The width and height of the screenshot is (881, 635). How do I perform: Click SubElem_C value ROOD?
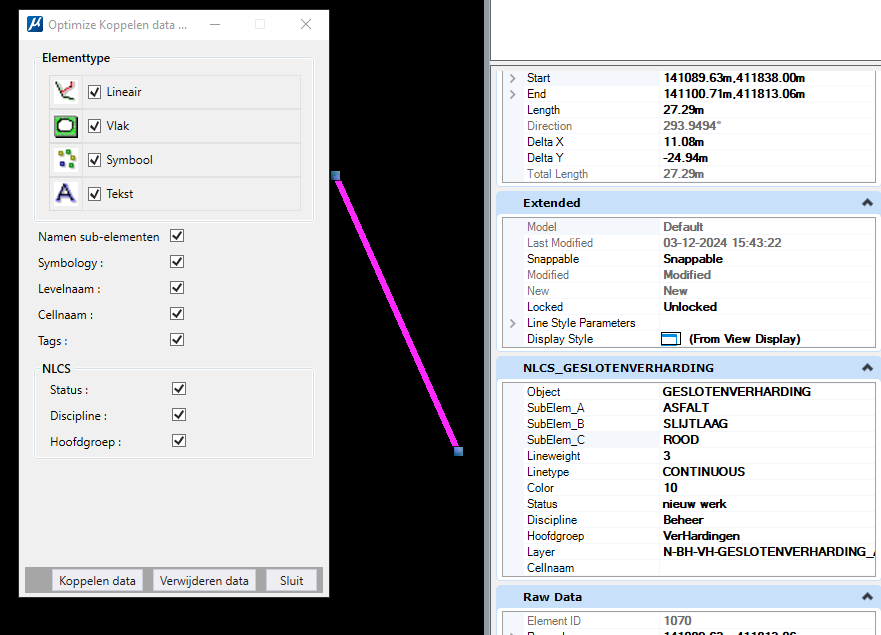coord(681,440)
